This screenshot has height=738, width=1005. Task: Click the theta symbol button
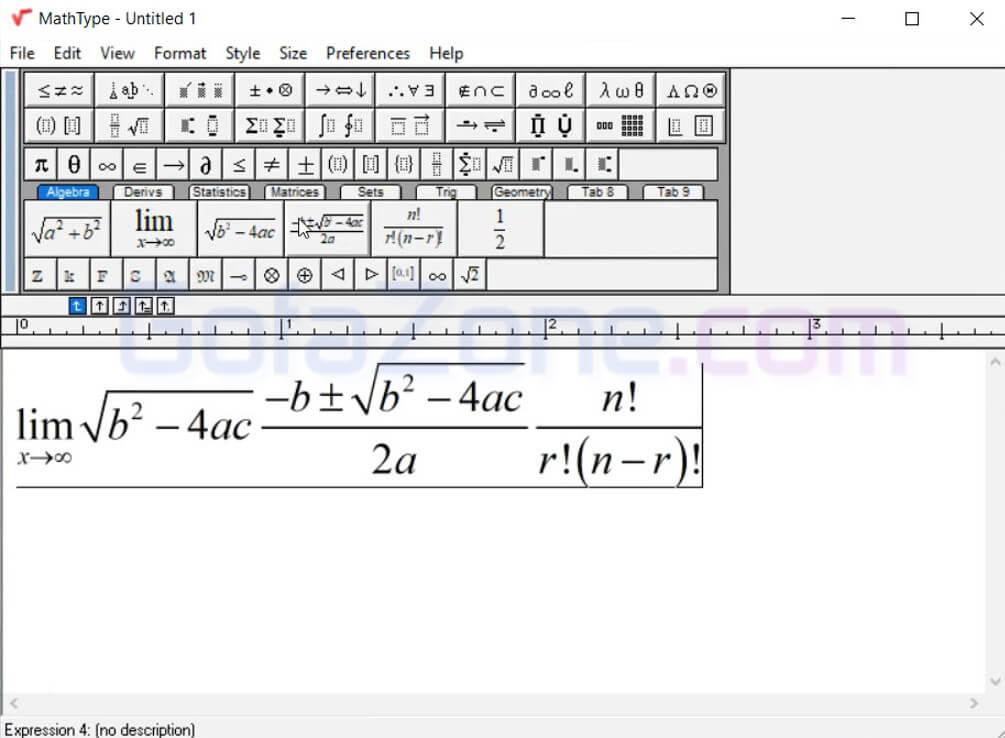74,165
